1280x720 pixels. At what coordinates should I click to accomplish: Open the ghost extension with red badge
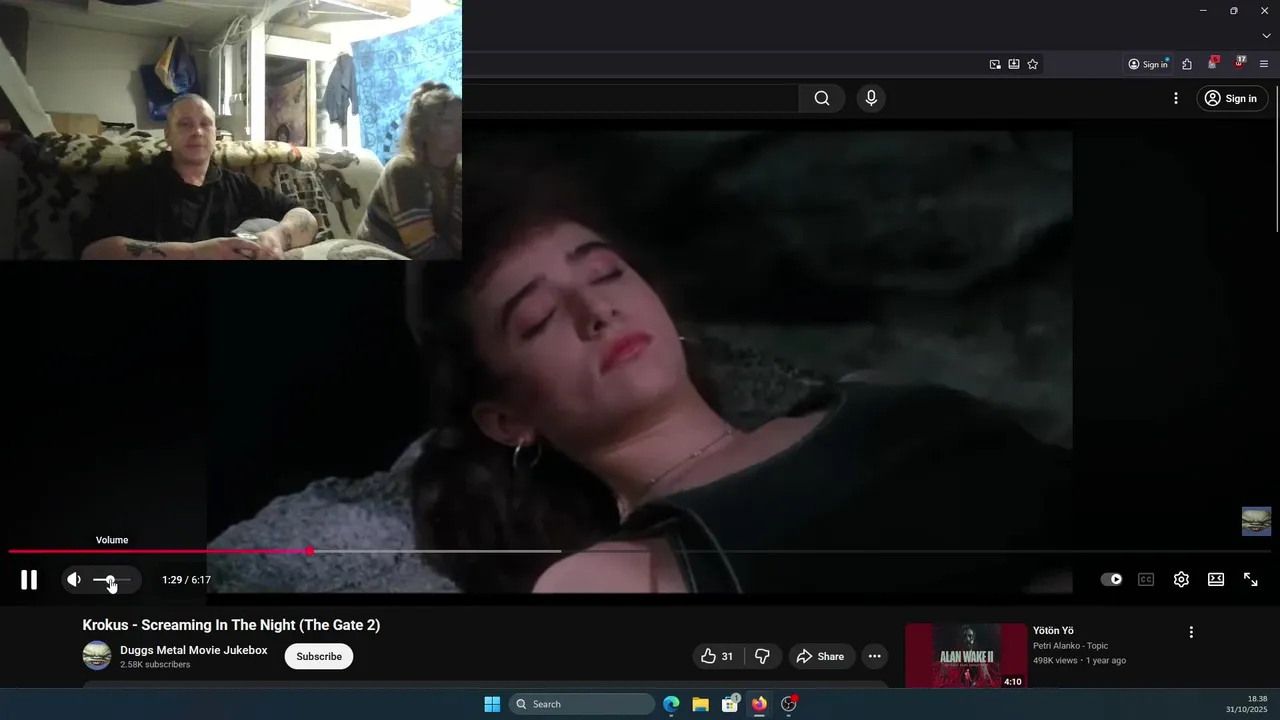pos(1213,63)
